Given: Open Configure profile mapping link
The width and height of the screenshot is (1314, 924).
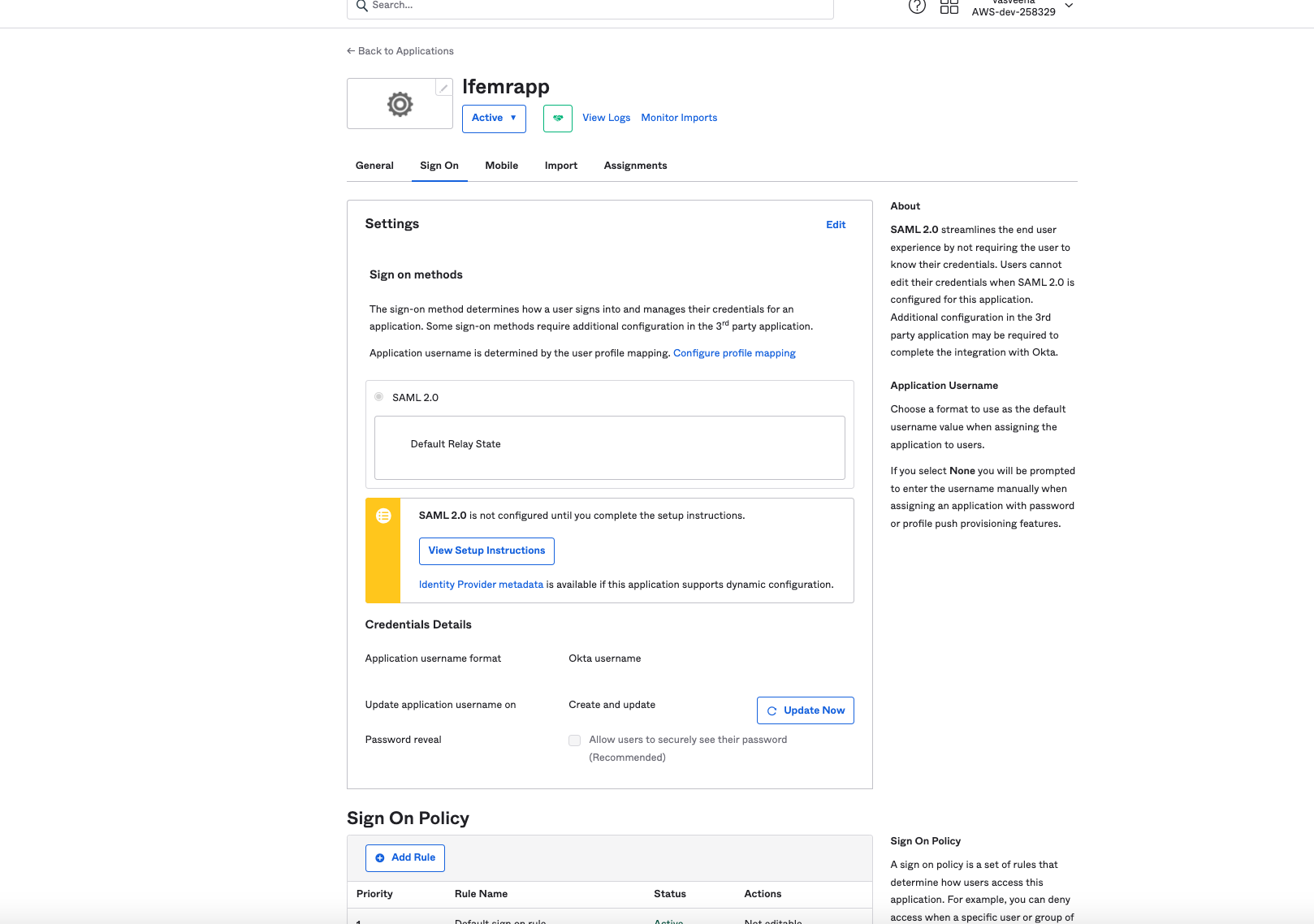Looking at the screenshot, I should (734, 353).
